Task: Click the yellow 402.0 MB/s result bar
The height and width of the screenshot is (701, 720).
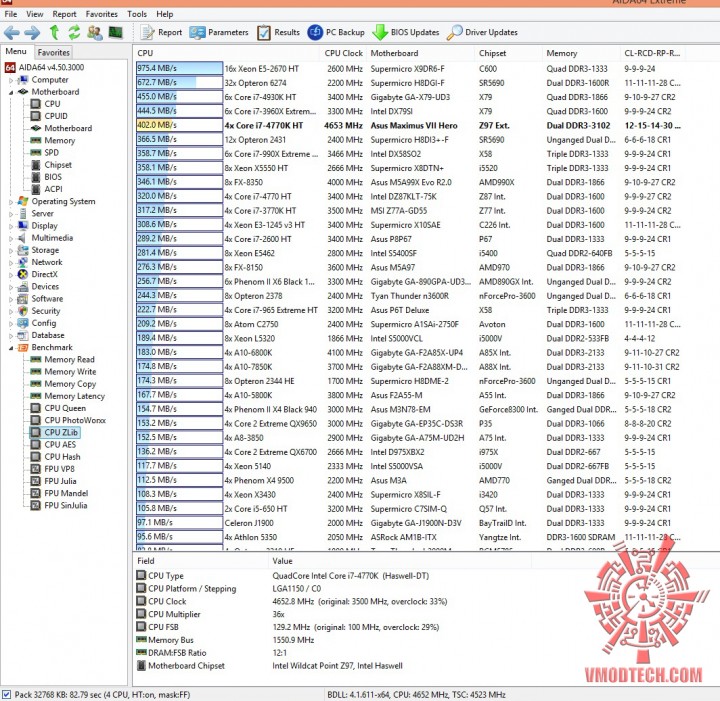Action: [x=179, y=125]
